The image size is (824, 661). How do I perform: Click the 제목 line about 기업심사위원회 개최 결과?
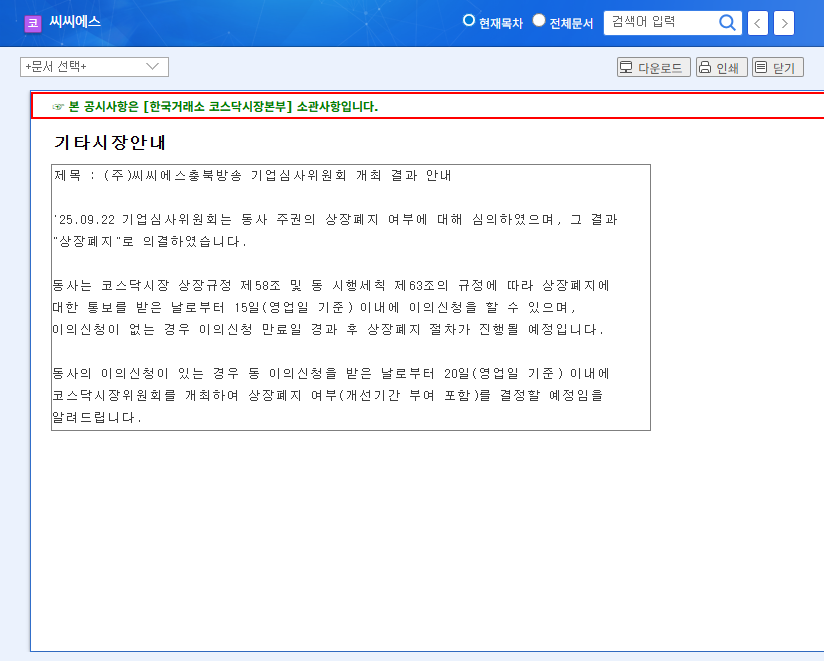click(x=253, y=175)
